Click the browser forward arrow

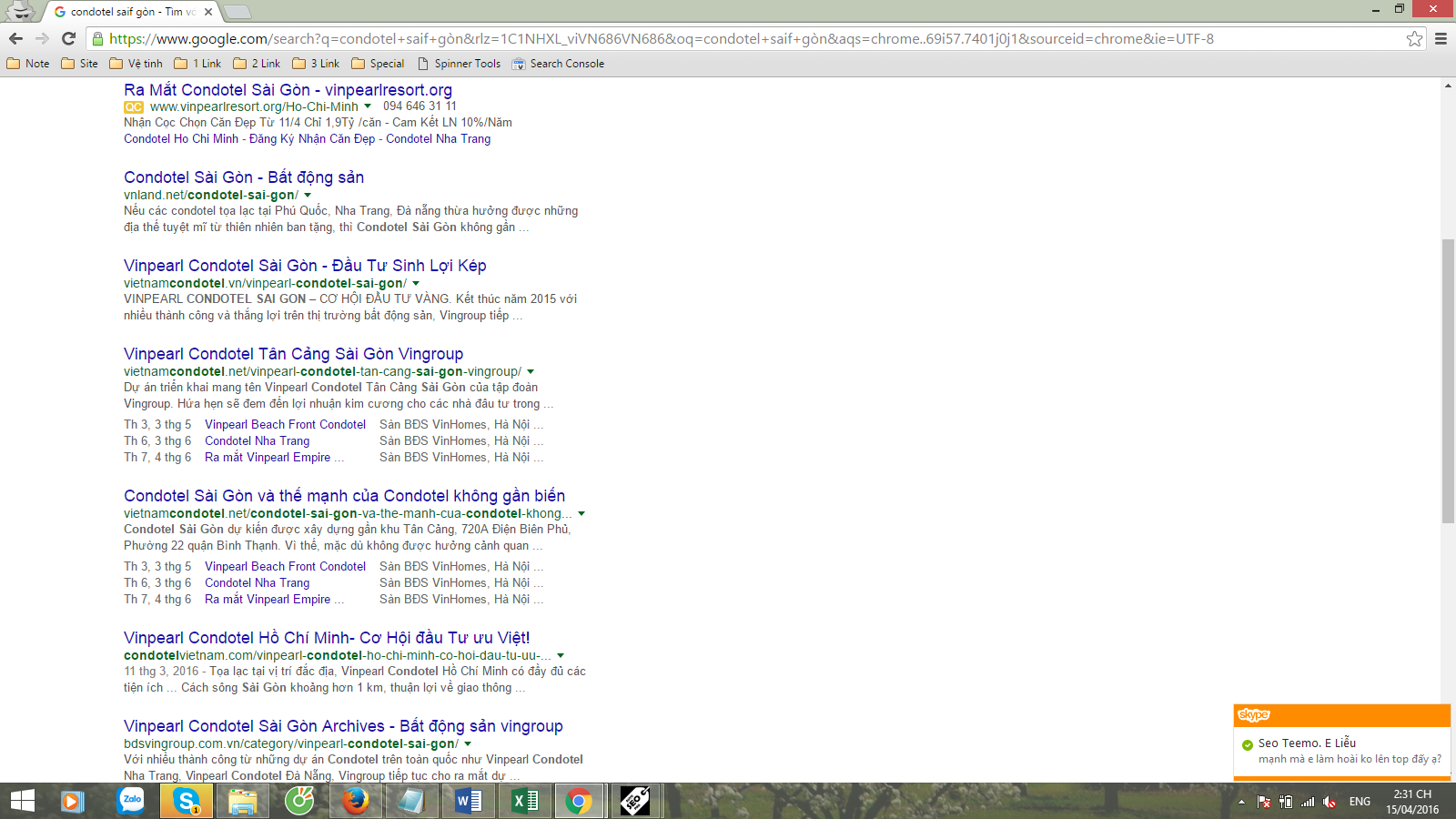(x=42, y=38)
